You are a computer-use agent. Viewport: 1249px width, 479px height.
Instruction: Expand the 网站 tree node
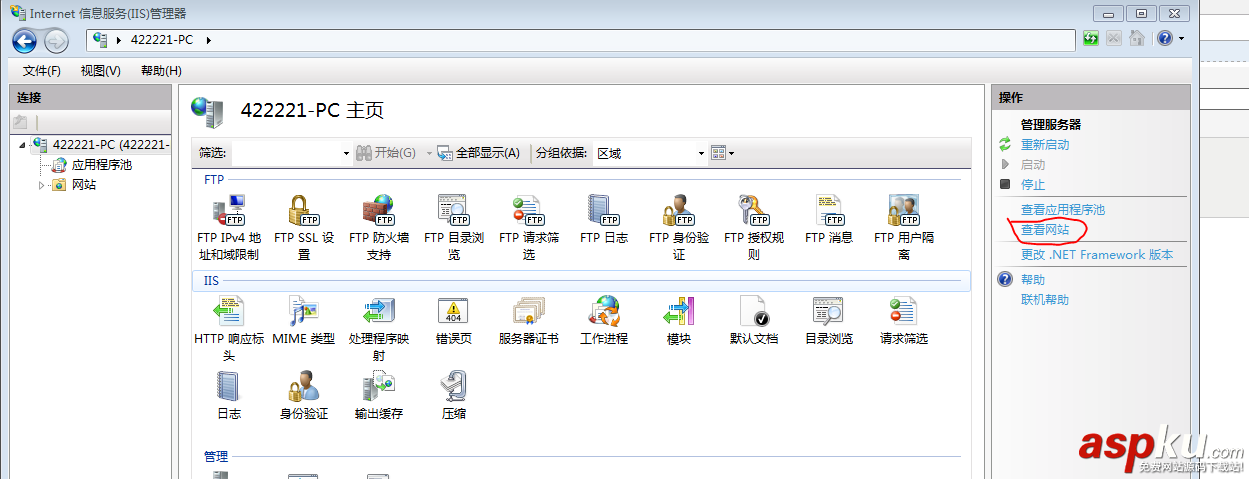(x=41, y=185)
